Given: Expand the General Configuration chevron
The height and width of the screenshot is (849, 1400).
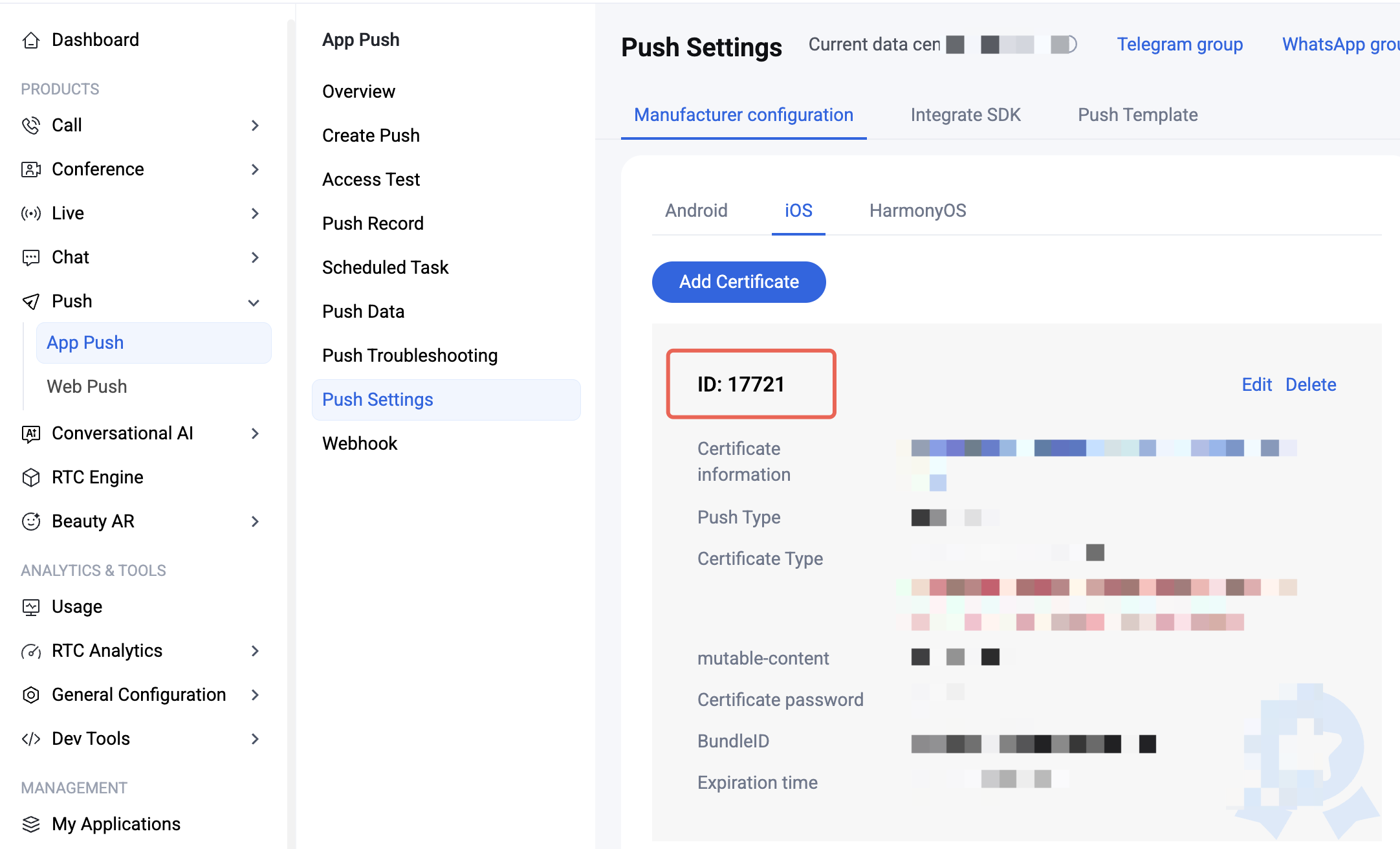Looking at the screenshot, I should click(255, 695).
